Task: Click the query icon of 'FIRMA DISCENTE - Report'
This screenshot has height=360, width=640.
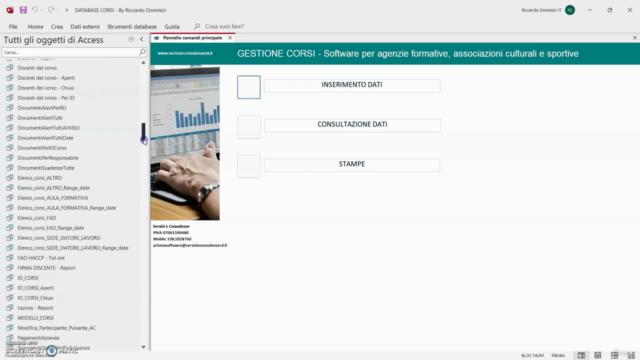Action: (10, 268)
